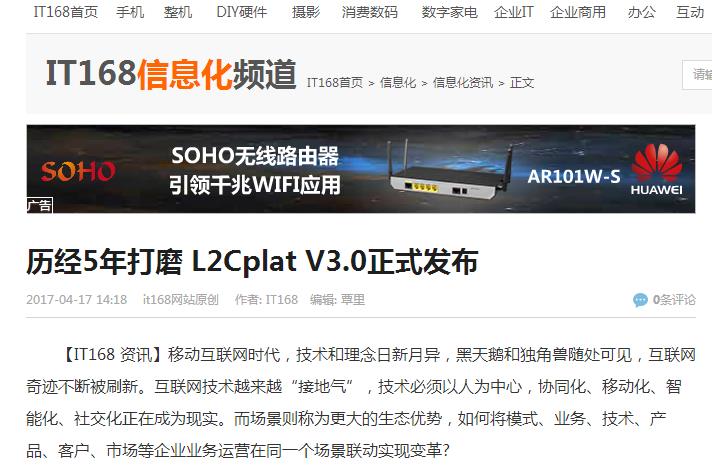Image resolution: width=712 pixels, height=466 pixels.
Task: Click the search input field
Action: point(697,75)
